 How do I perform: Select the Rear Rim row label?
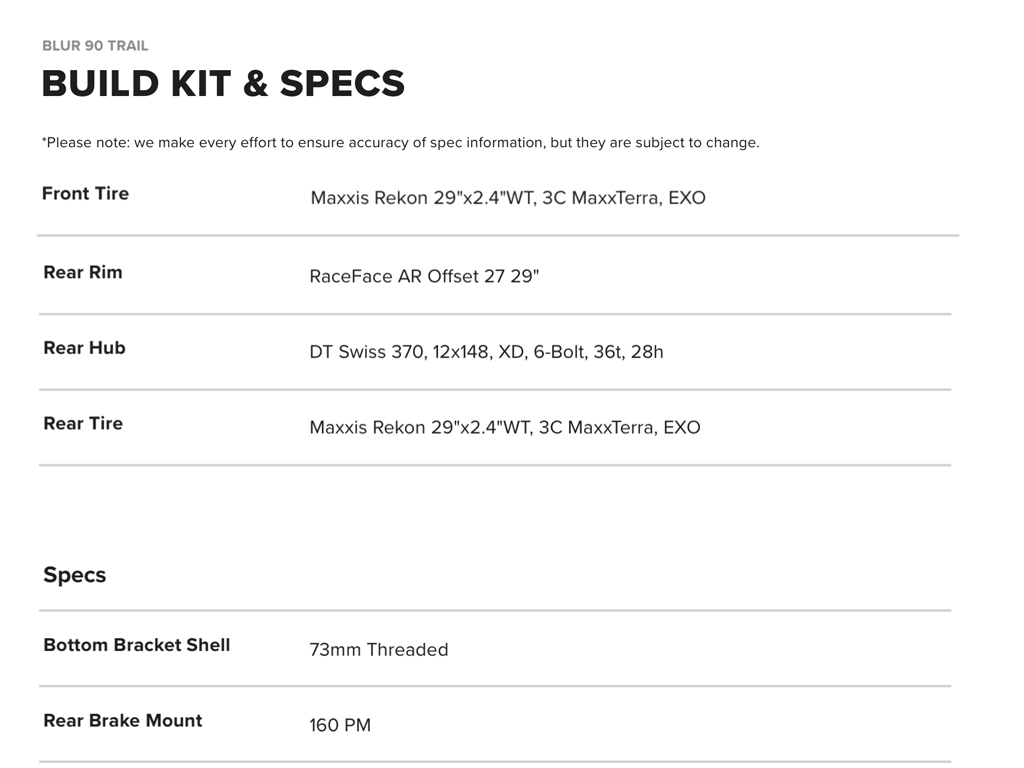(x=83, y=272)
